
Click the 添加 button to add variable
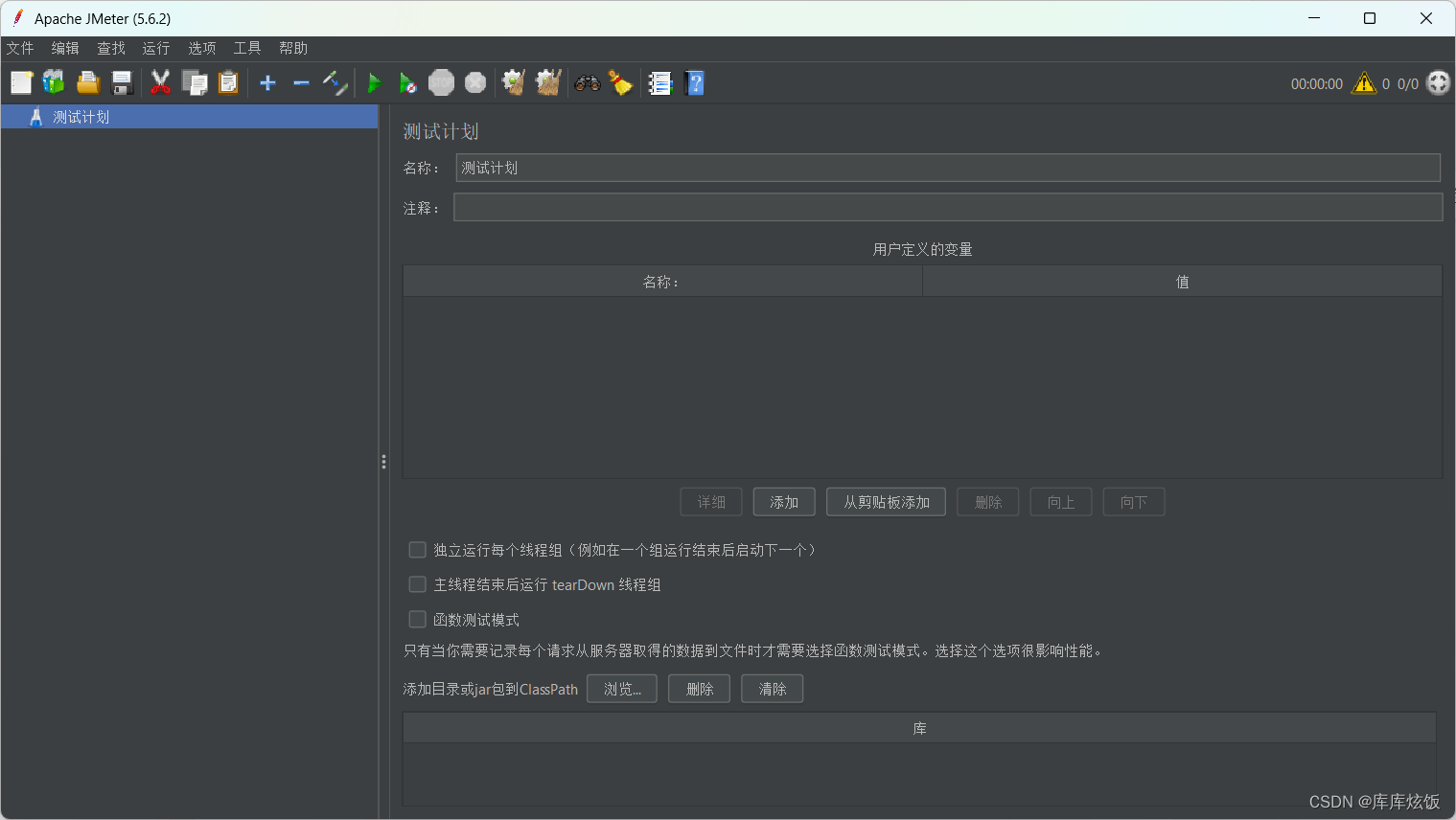click(783, 501)
